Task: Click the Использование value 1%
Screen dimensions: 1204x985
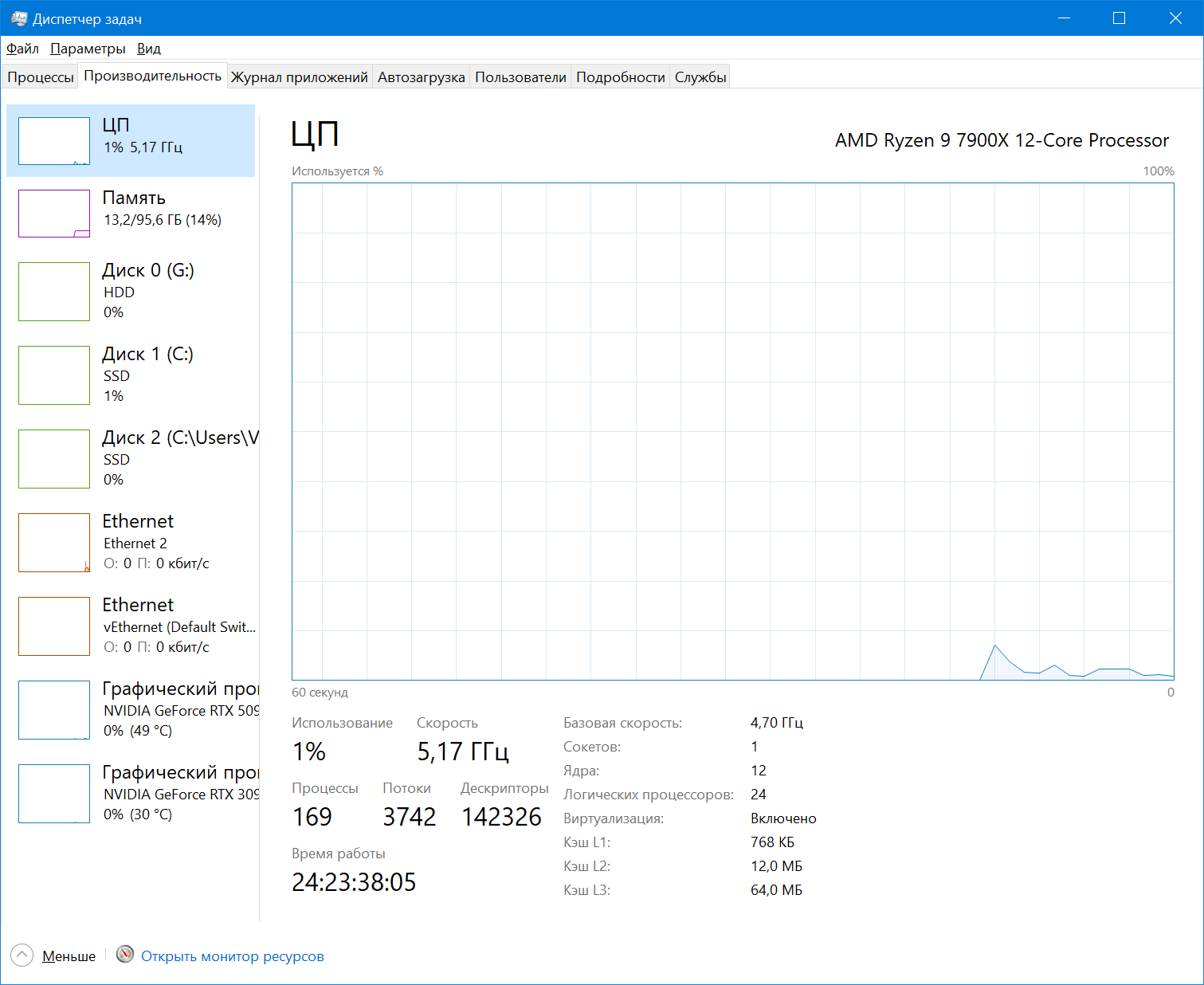Action: click(x=309, y=752)
